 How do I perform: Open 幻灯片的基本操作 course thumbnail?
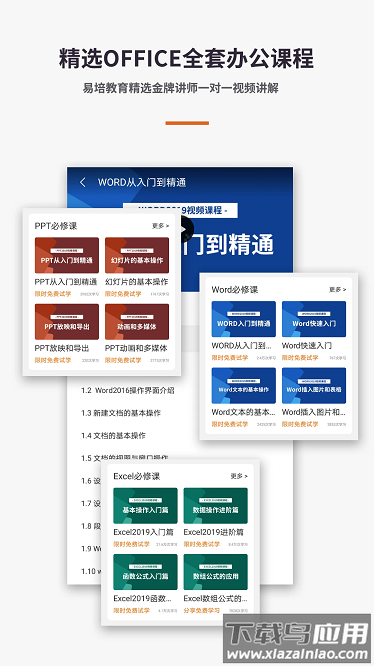[137, 255]
